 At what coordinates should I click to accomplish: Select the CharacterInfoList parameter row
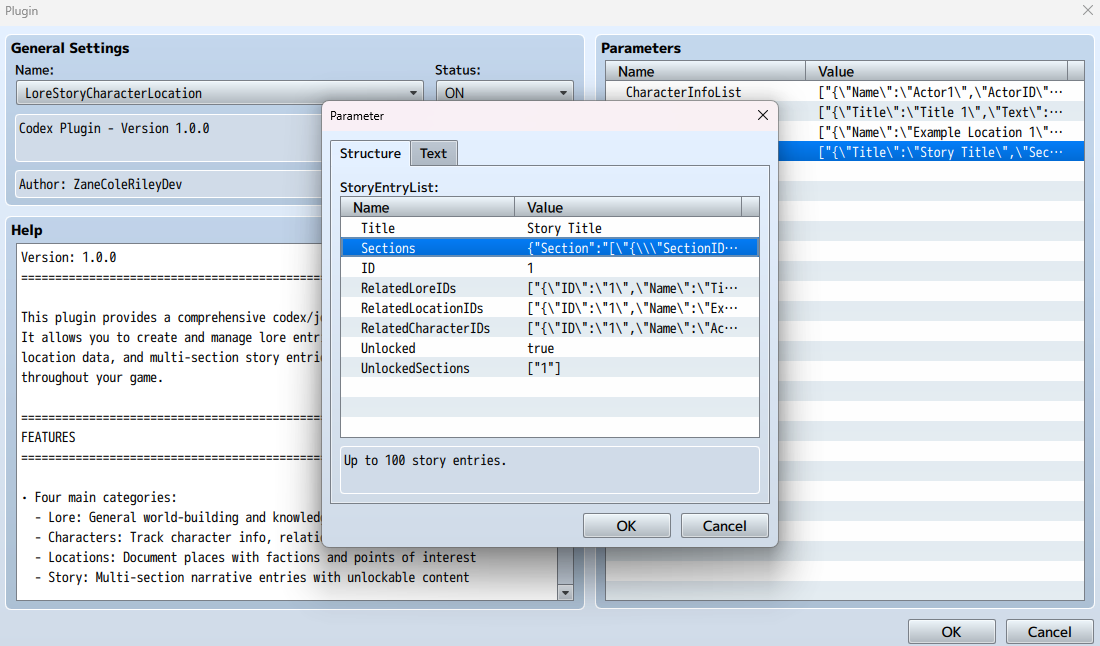tap(845, 92)
